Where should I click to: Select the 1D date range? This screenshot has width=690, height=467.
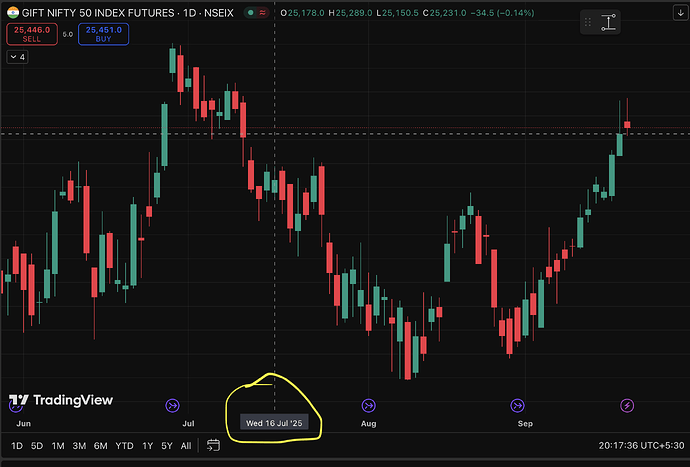point(17,446)
